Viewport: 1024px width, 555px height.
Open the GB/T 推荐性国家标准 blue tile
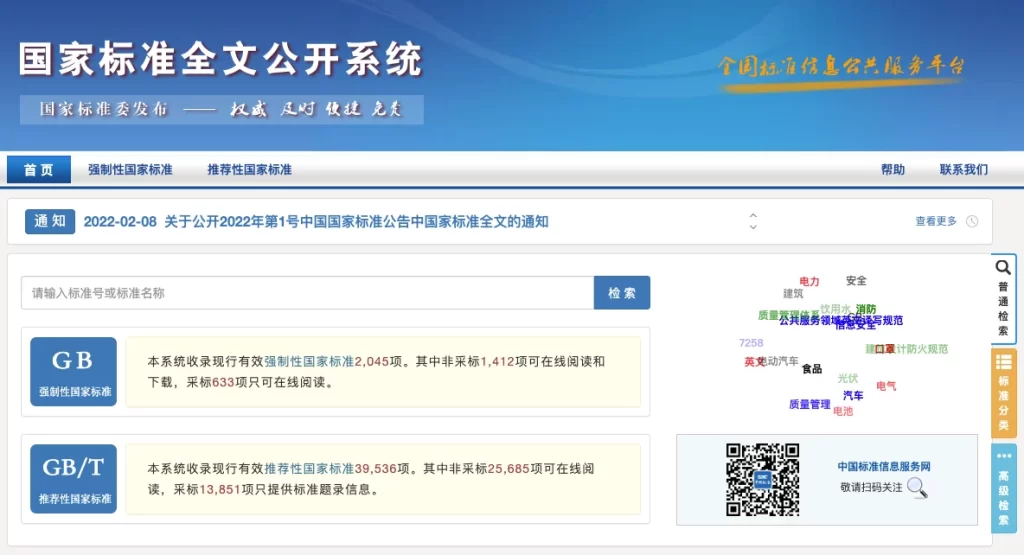(73, 479)
